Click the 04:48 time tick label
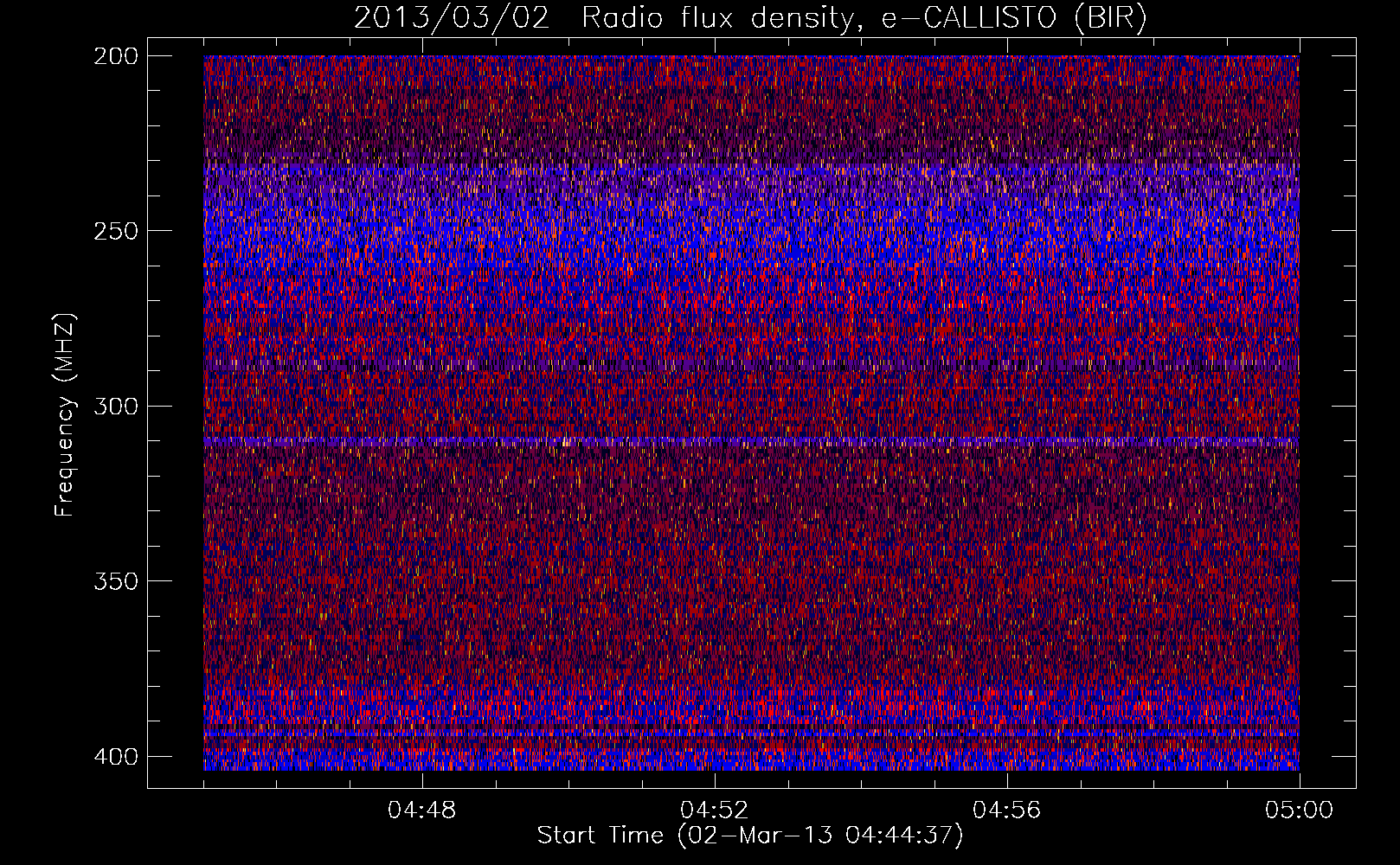1400x865 pixels. (422, 811)
